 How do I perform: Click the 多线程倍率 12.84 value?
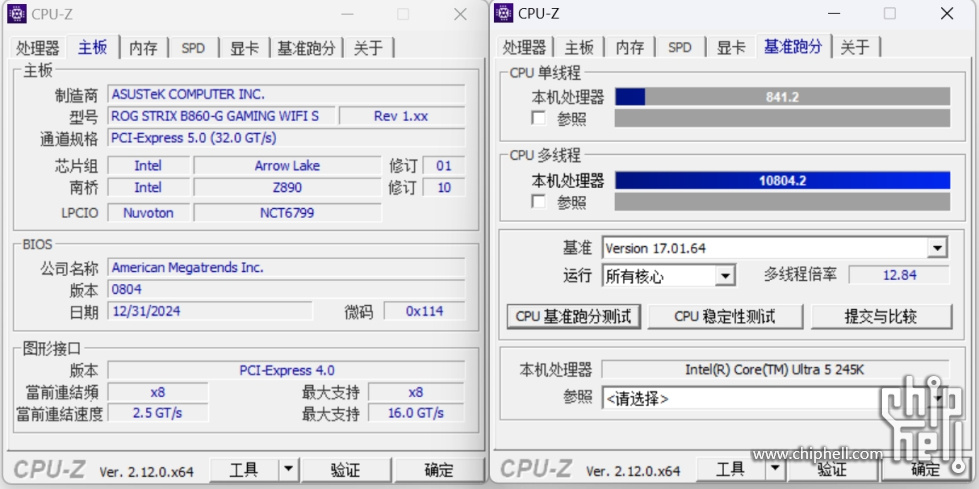900,275
